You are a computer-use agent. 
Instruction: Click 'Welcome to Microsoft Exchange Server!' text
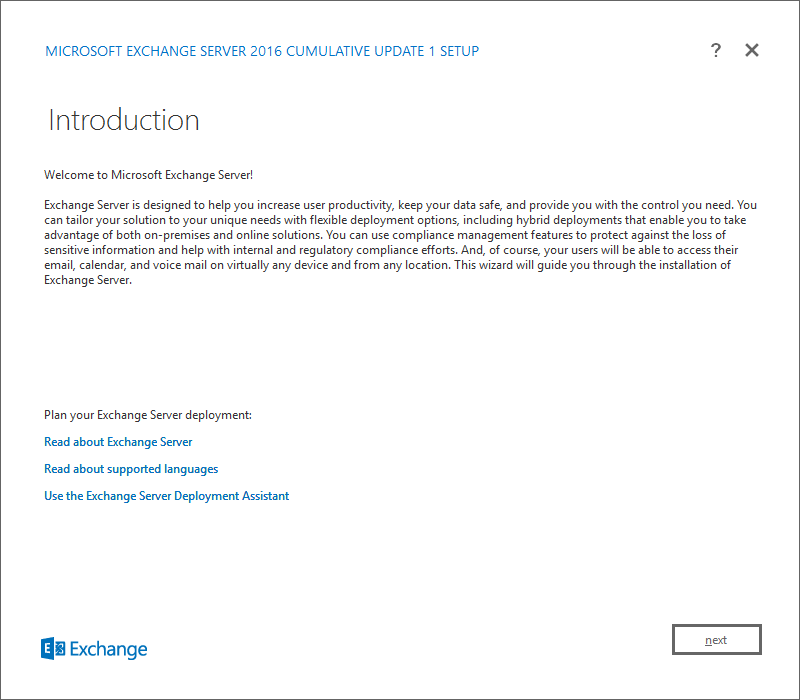tap(148, 175)
